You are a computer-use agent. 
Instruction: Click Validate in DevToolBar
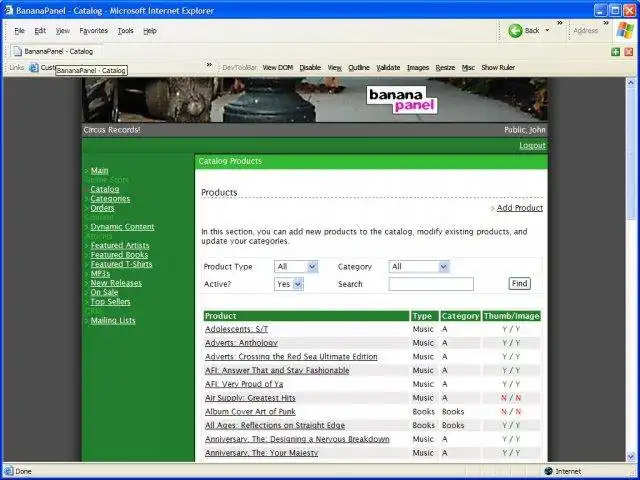pyautogui.click(x=388, y=68)
